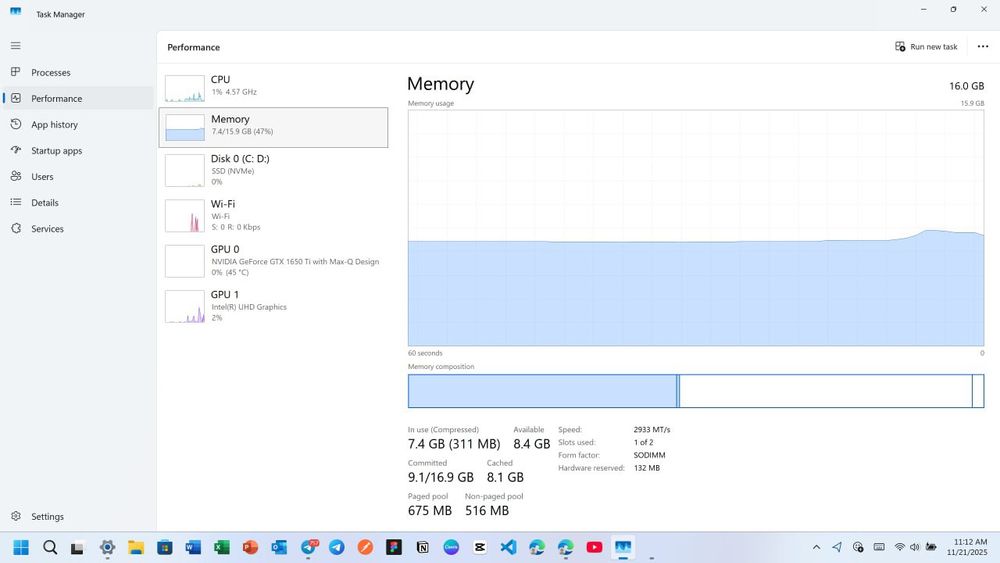This screenshot has width=1000, height=563.
Task: Open the Details page icon
Action: coord(16,202)
